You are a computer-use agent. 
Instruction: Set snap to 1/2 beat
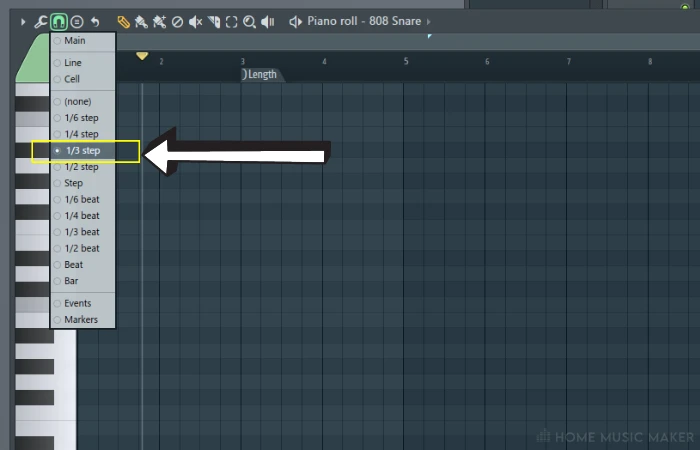pos(83,249)
